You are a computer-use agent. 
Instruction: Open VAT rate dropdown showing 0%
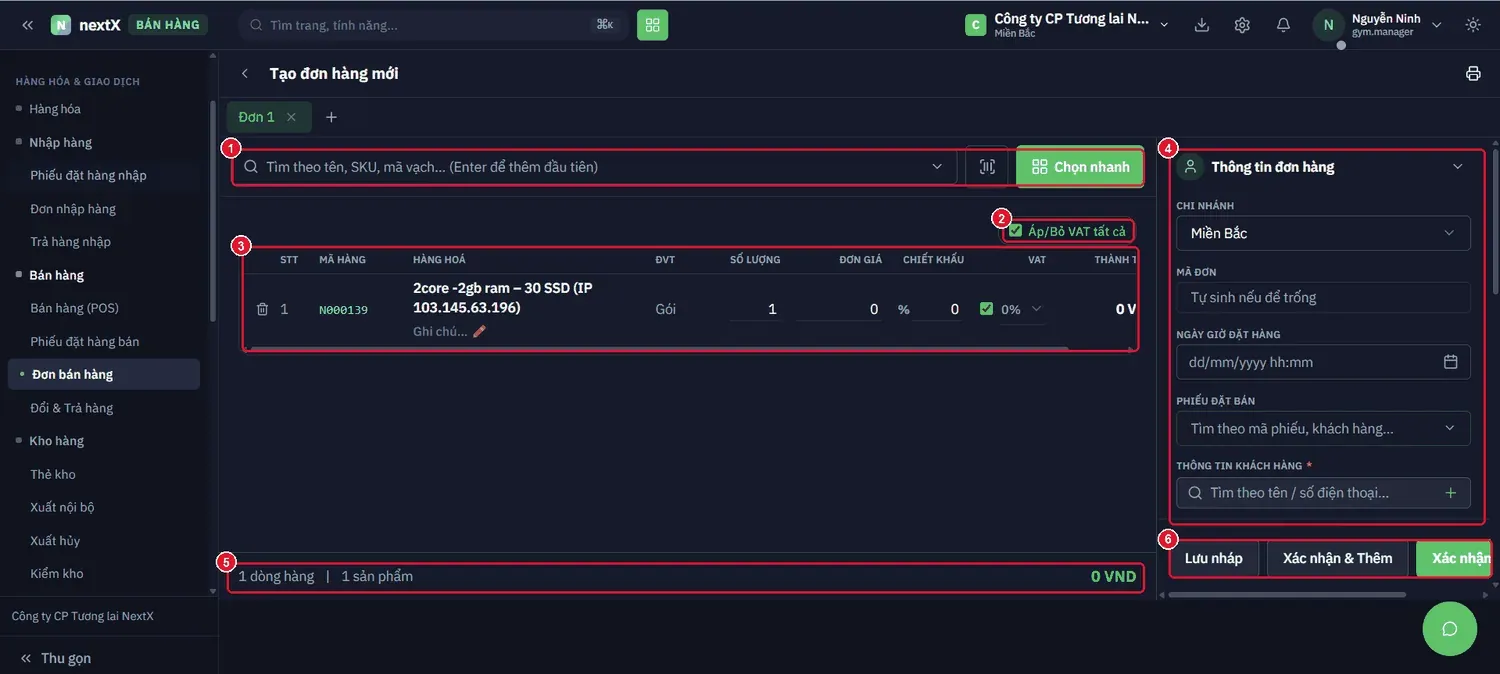pyautogui.click(x=1023, y=310)
